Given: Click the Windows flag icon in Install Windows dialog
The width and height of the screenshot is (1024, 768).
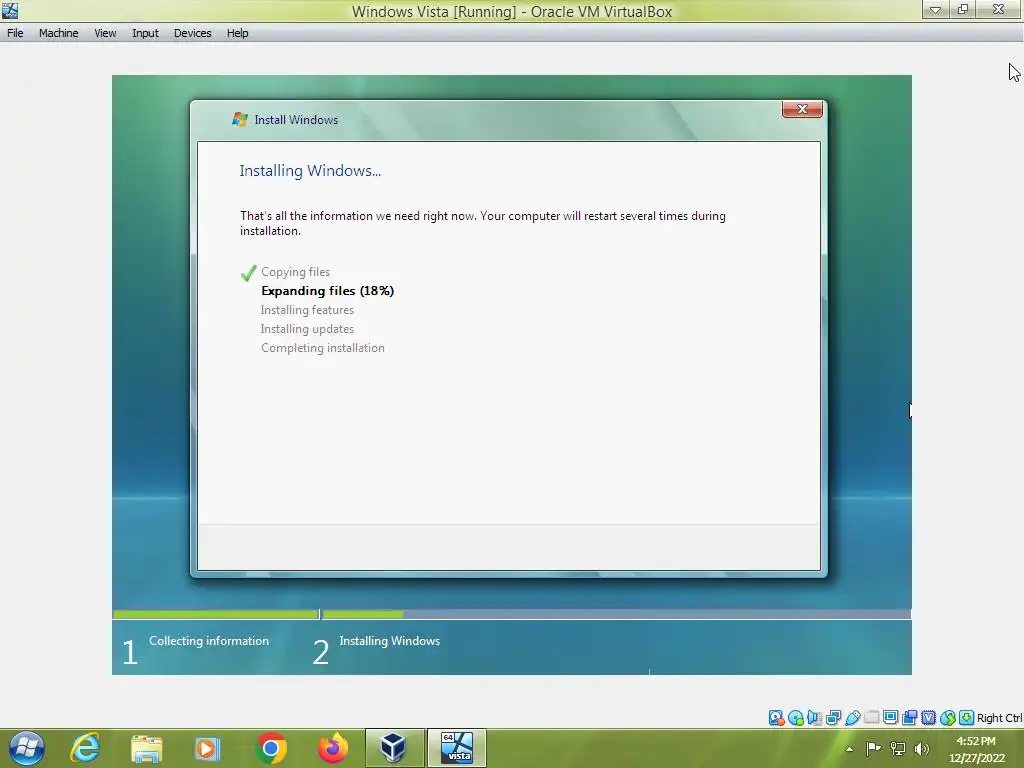Looking at the screenshot, I should pyautogui.click(x=240, y=119).
